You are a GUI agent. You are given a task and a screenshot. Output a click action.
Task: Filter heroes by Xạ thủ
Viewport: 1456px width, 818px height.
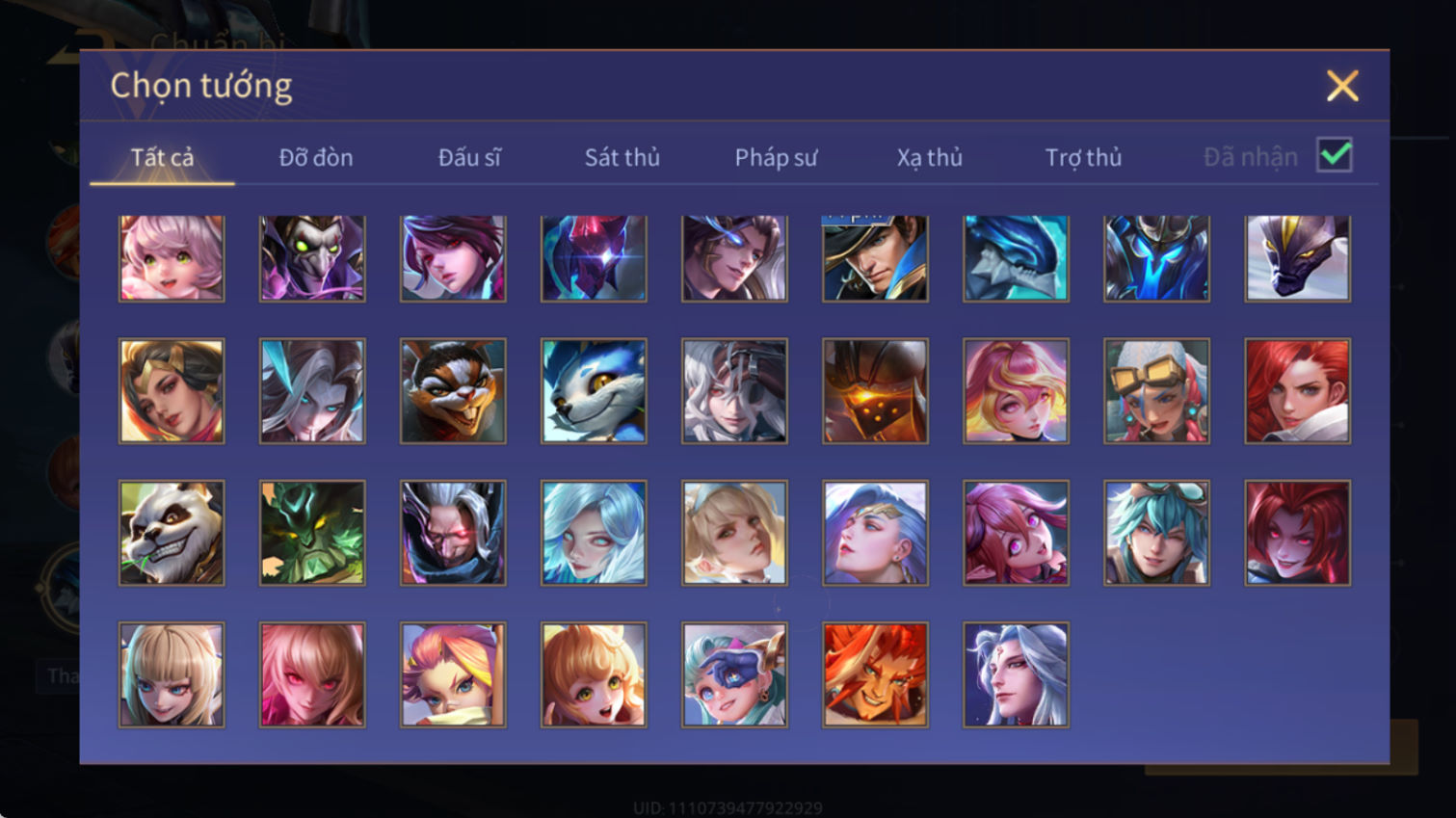point(930,157)
